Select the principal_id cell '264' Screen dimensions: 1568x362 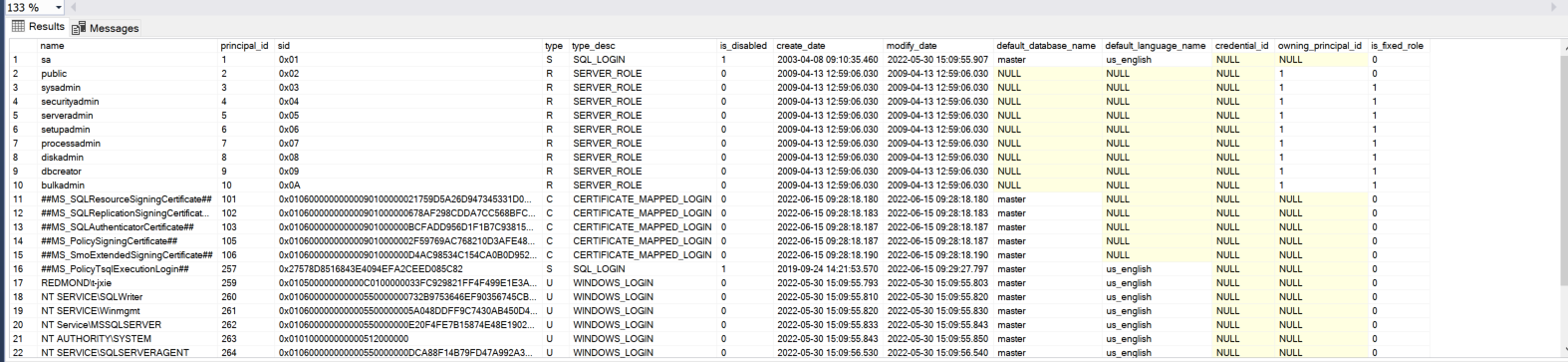(246, 353)
